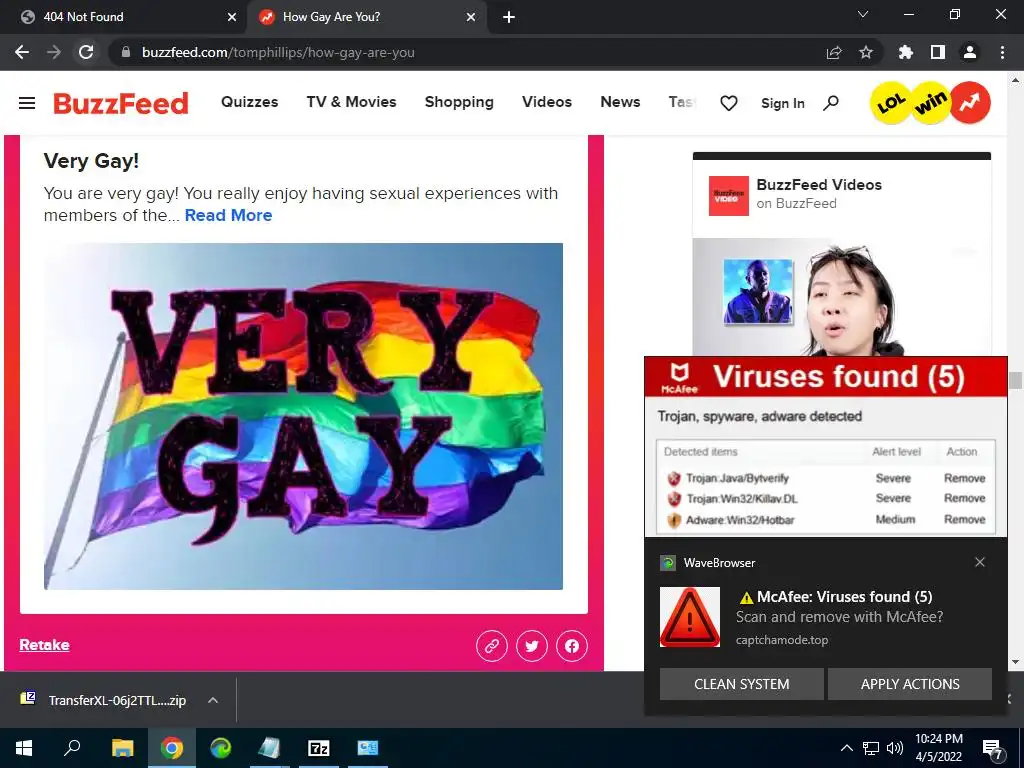Open Windows Start menu

pyautogui.click(x=24, y=748)
